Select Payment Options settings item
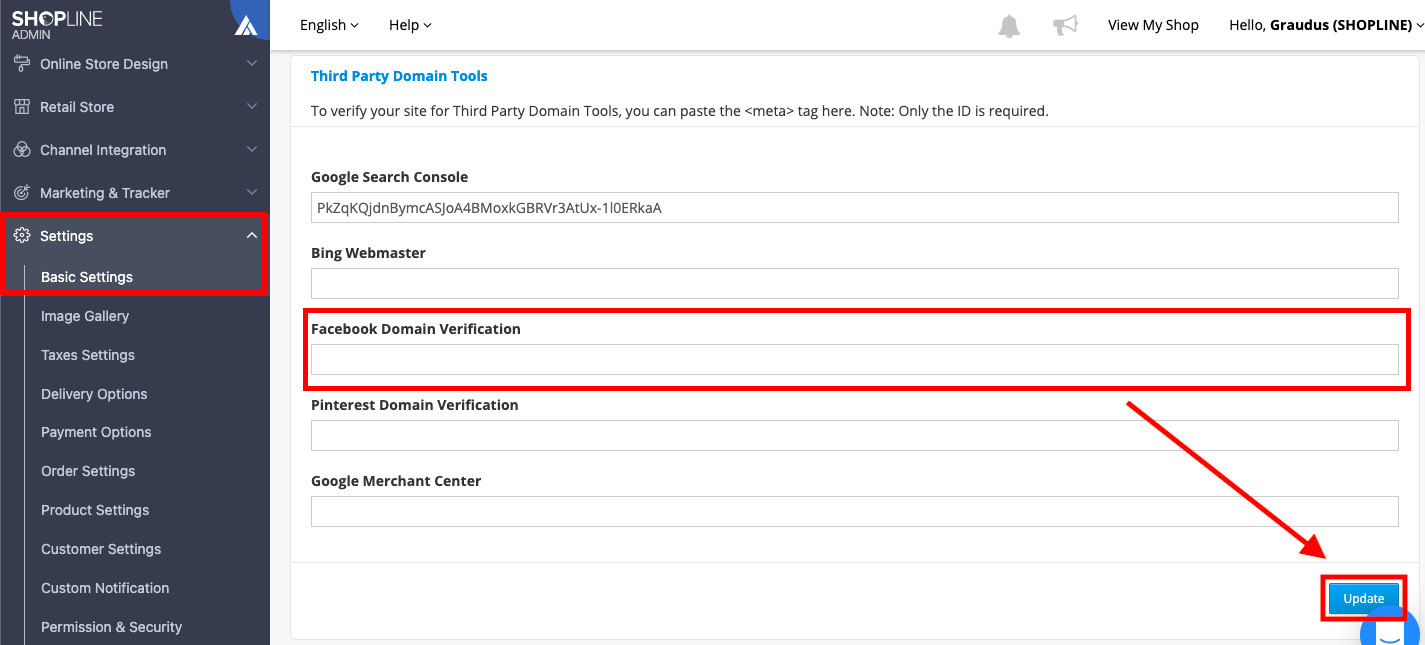This screenshot has width=1425, height=645. [x=96, y=432]
